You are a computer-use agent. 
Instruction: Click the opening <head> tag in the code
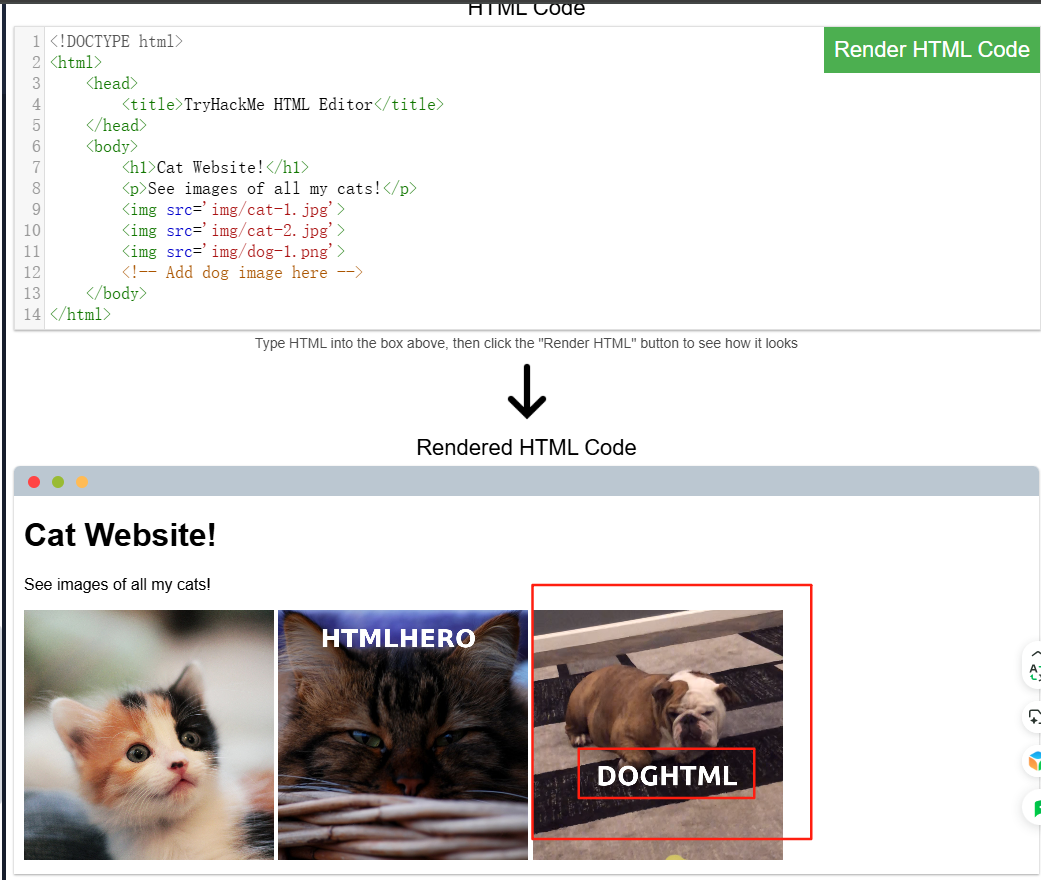(x=112, y=84)
